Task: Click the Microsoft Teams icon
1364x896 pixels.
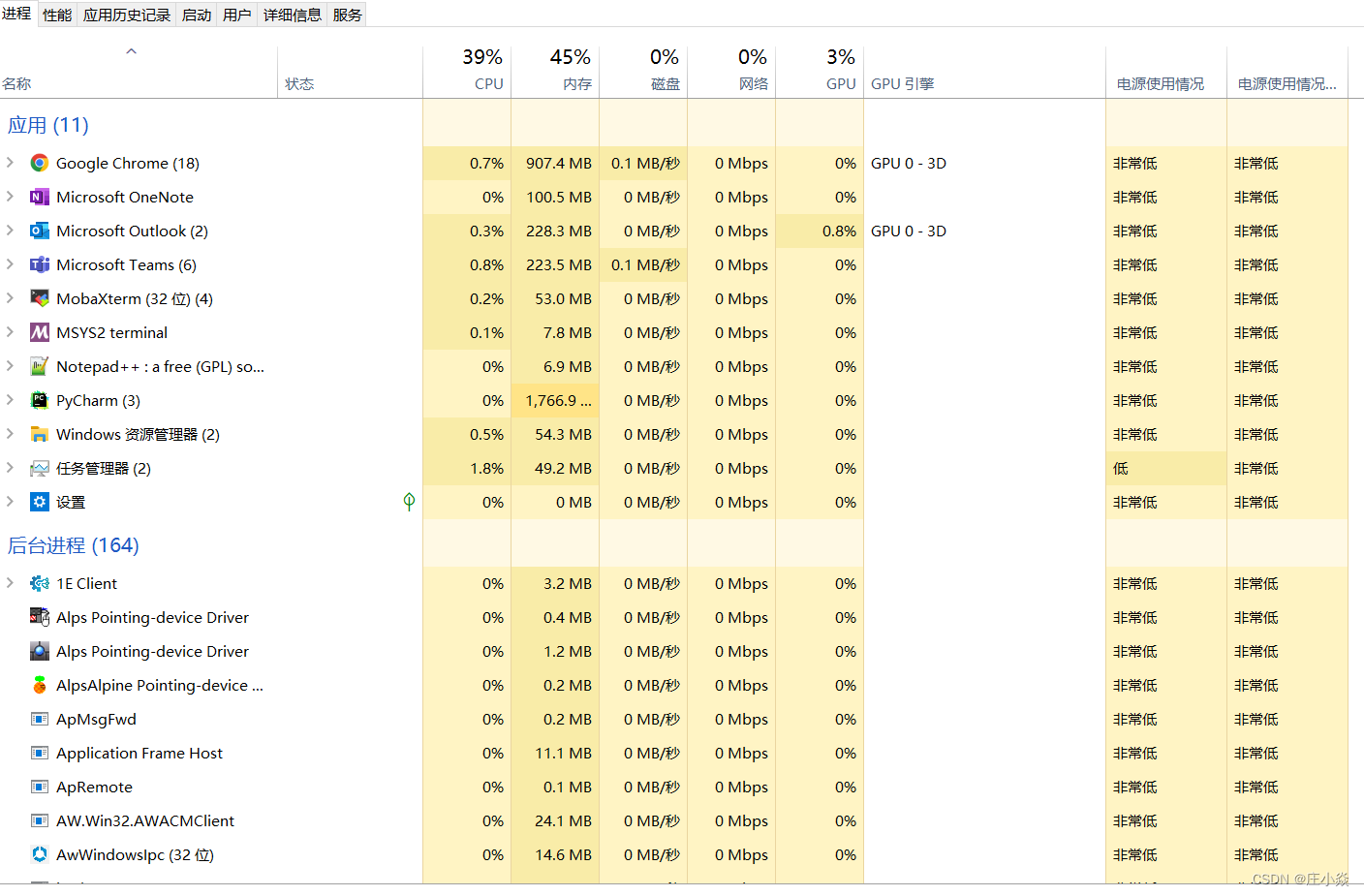Action: tap(39, 264)
